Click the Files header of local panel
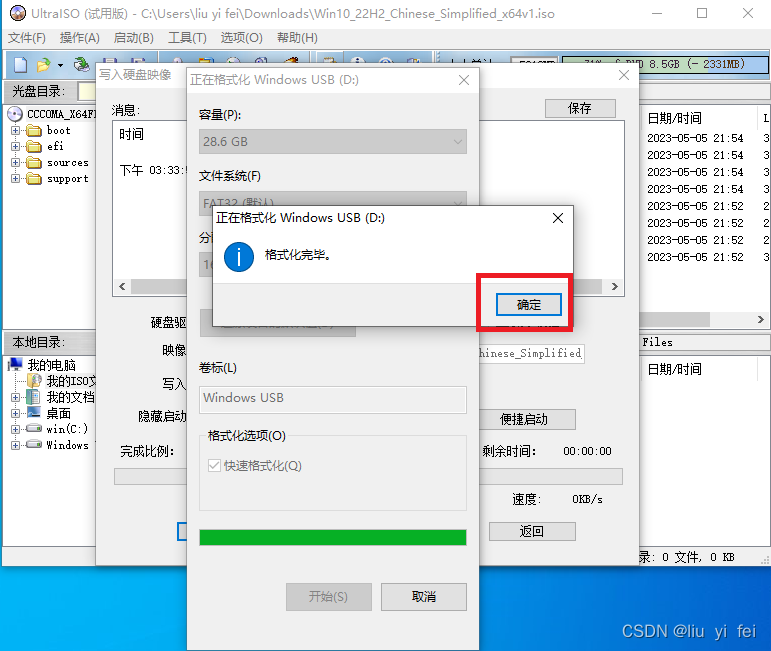 click(x=657, y=342)
